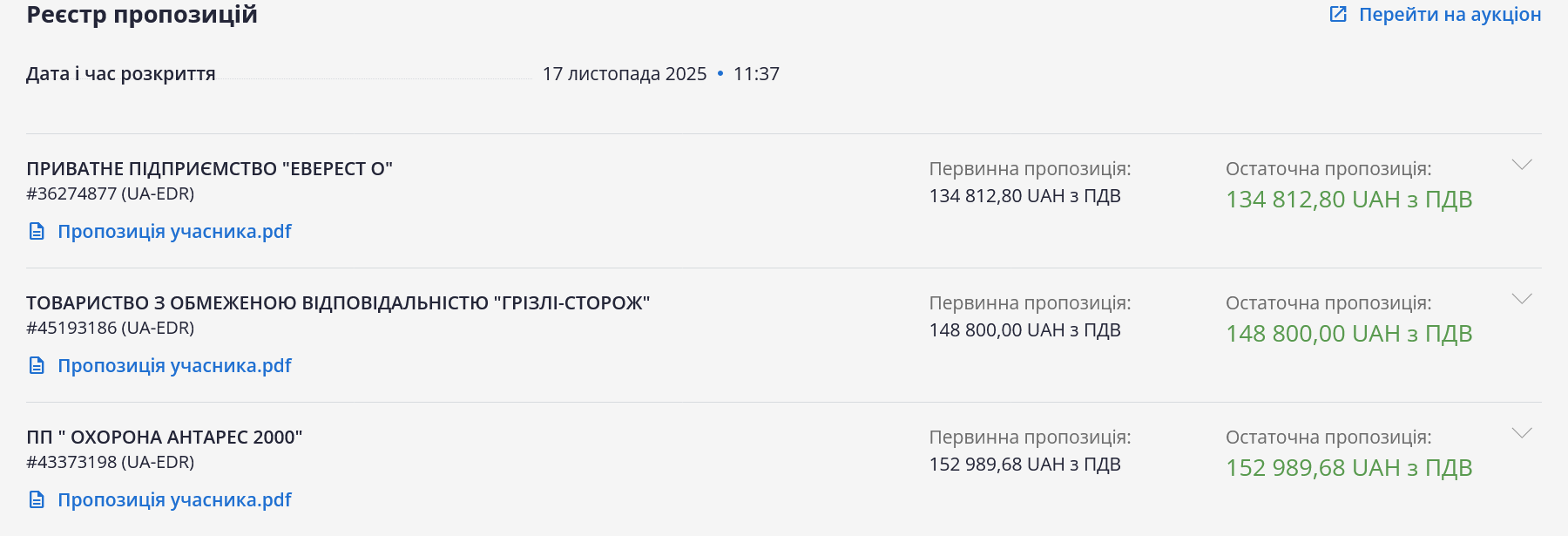Click the ПРИВАТНЕ ПІДПРИЄМСТВО "ЕВЕРЕСТ О" name
1568x536 pixels.
point(209,168)
